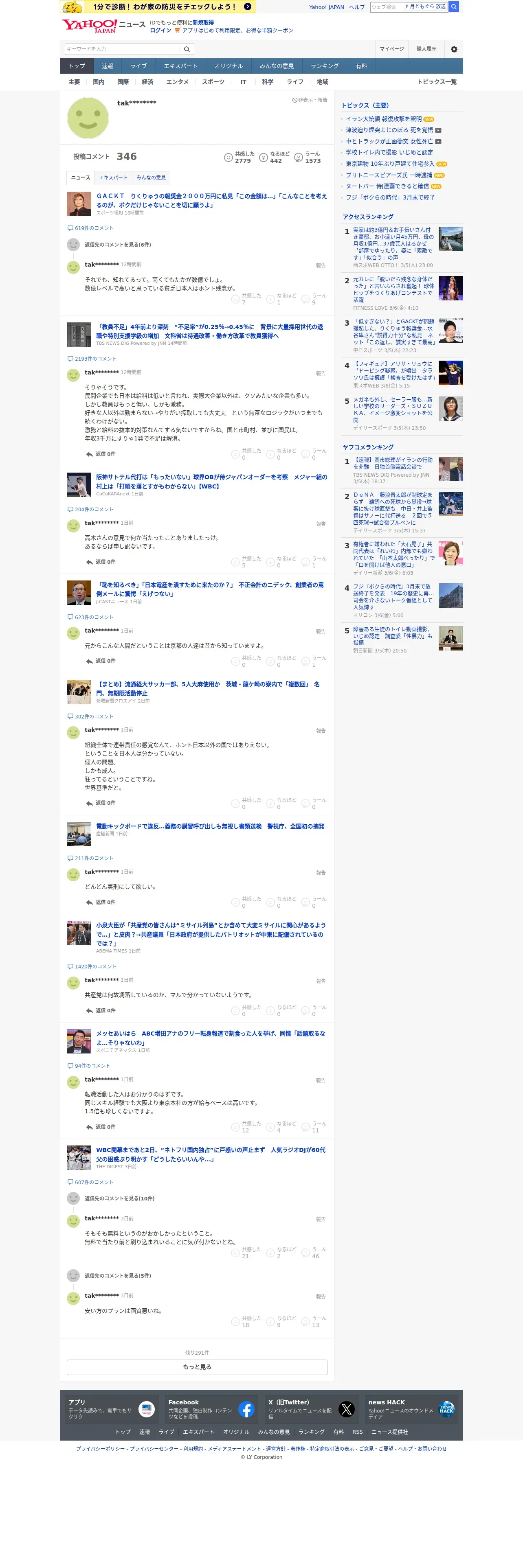
Task: Toggle 共感した on 阪神サトテル comment (5)
Action: (246, 562)
